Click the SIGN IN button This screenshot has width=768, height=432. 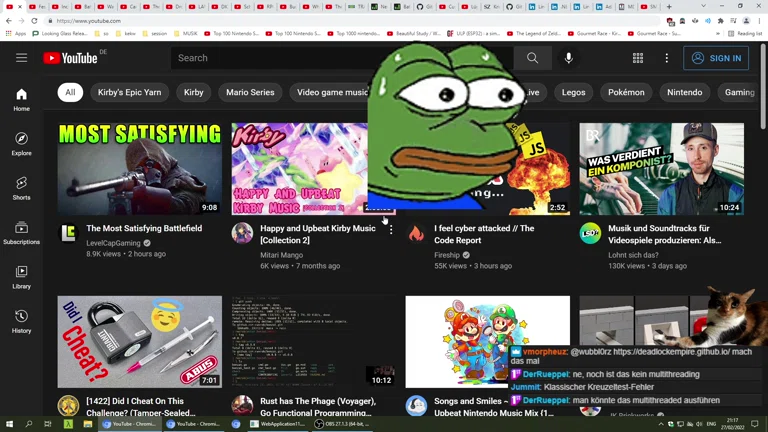pos(716,58)
